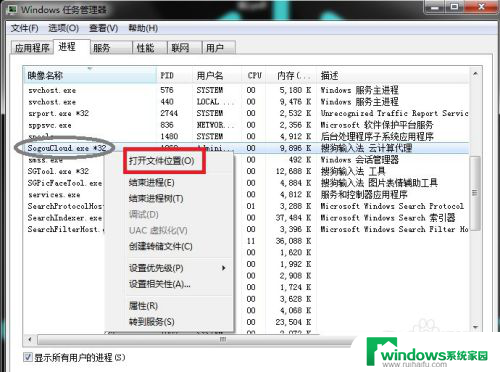Sort by 内存 column header
The height and width of the screenshot is (372, 500).
point(292,75)
